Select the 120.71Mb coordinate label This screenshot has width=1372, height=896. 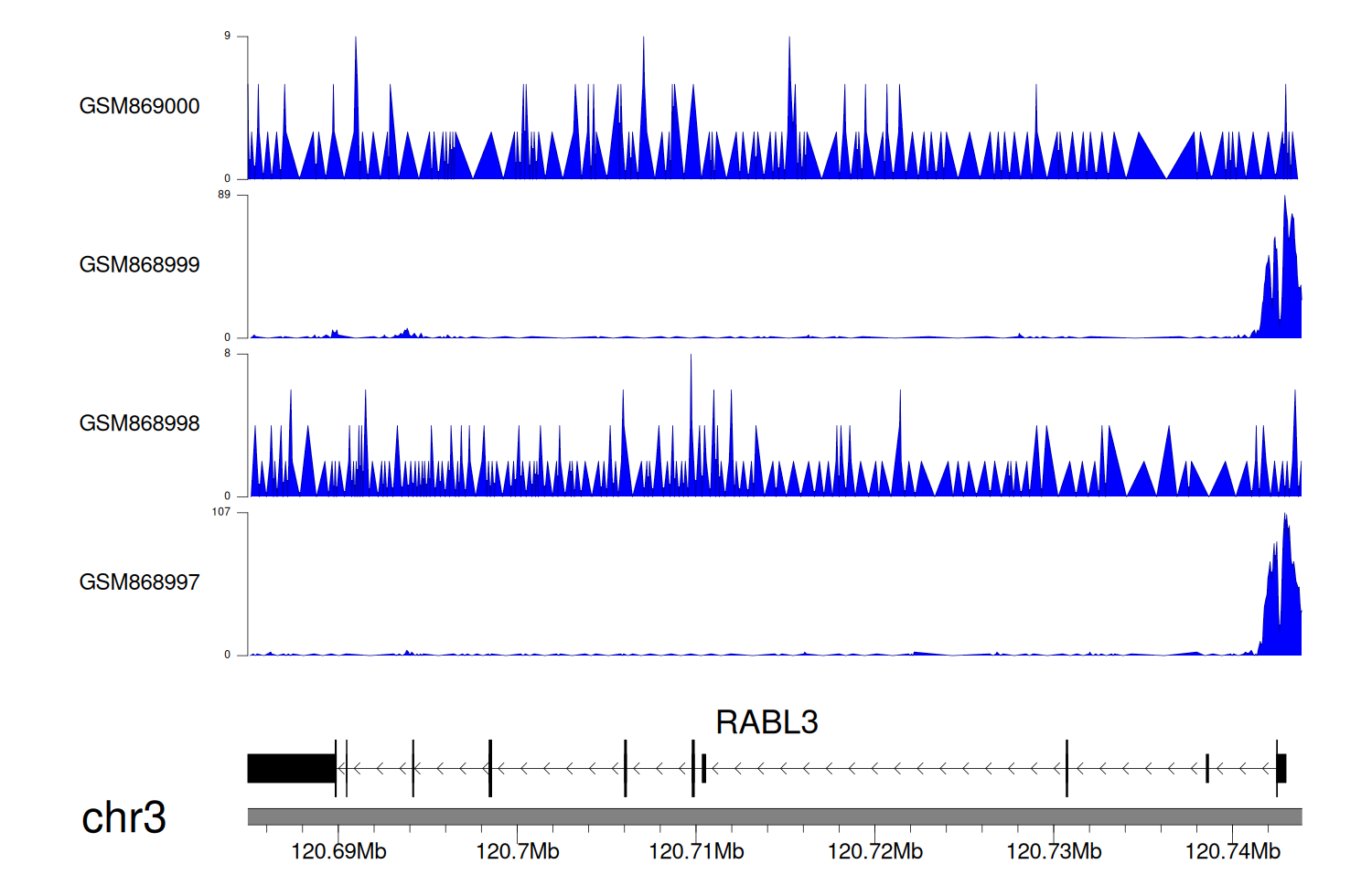(696, 852)
